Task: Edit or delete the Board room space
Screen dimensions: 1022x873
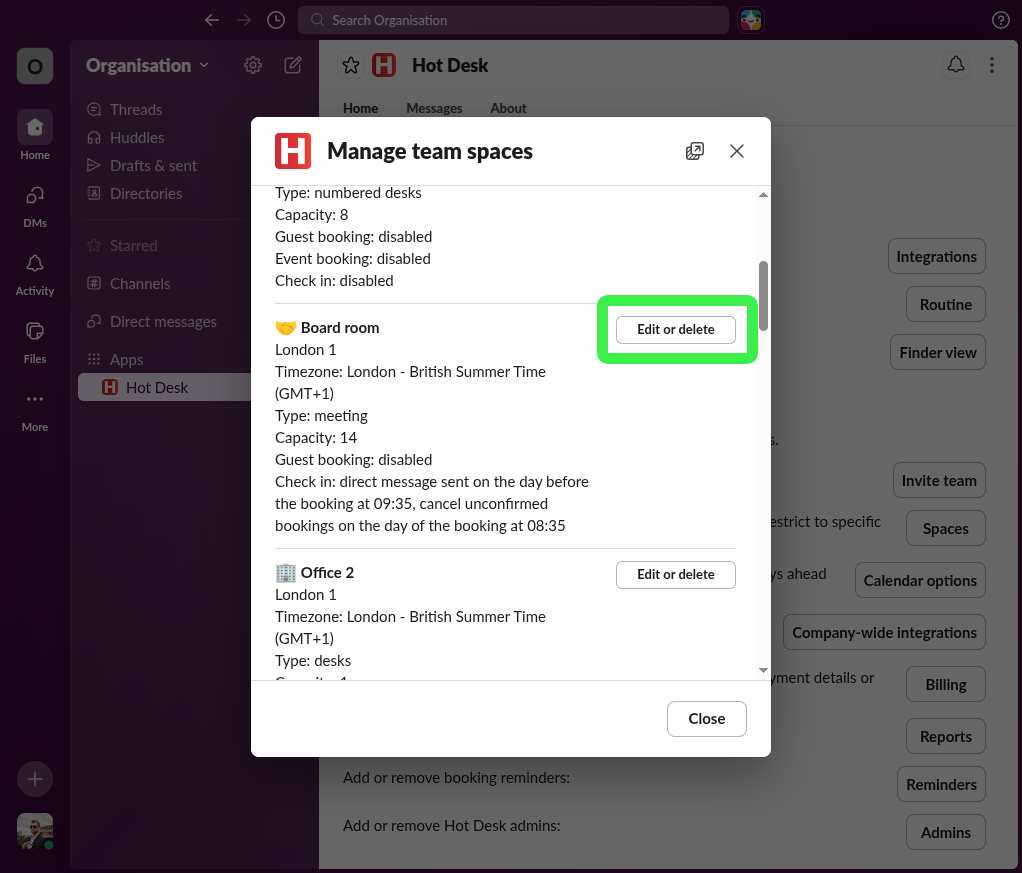Action: [x=675, y=329]
